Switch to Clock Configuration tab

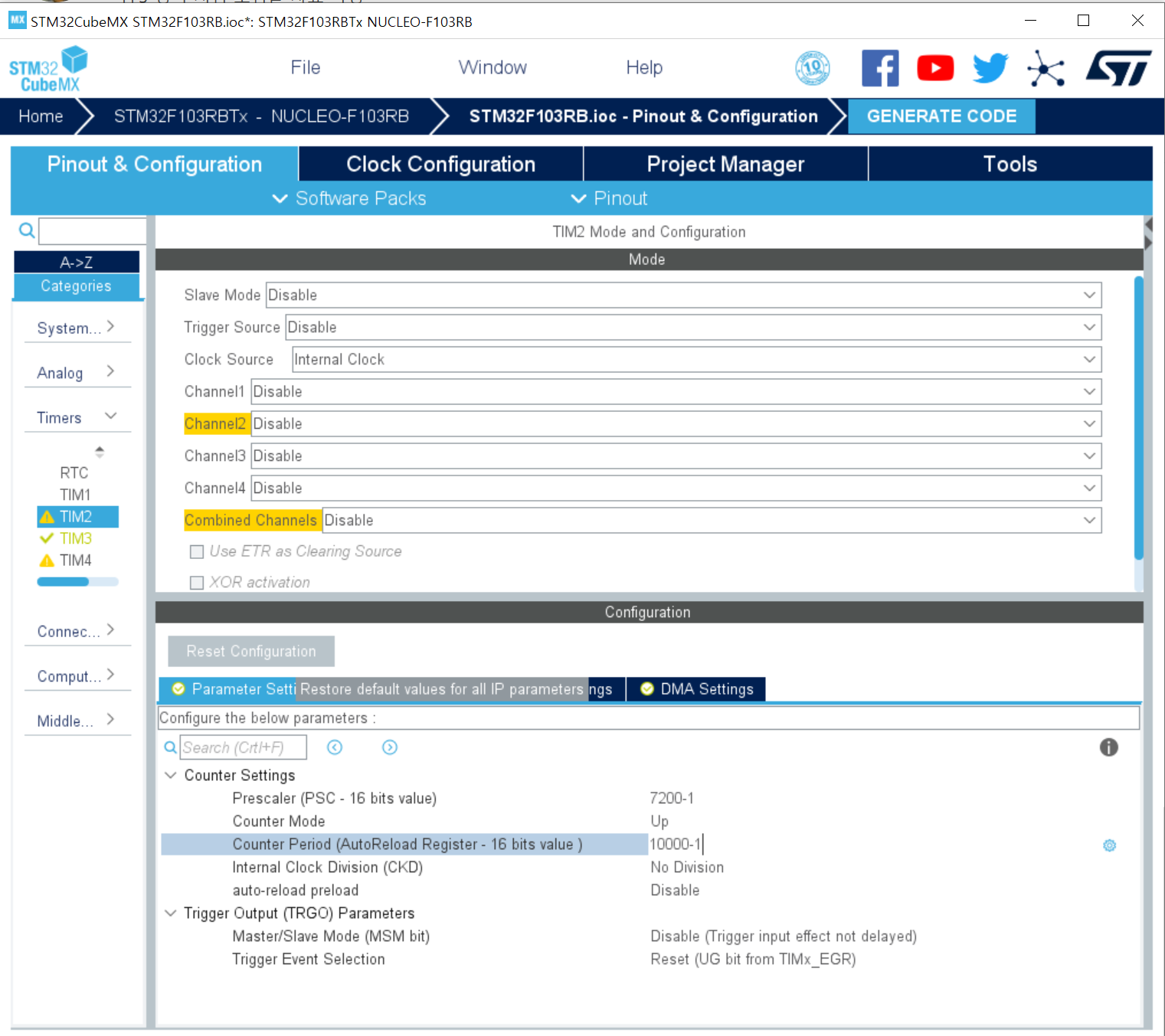(x=441, y=164)
